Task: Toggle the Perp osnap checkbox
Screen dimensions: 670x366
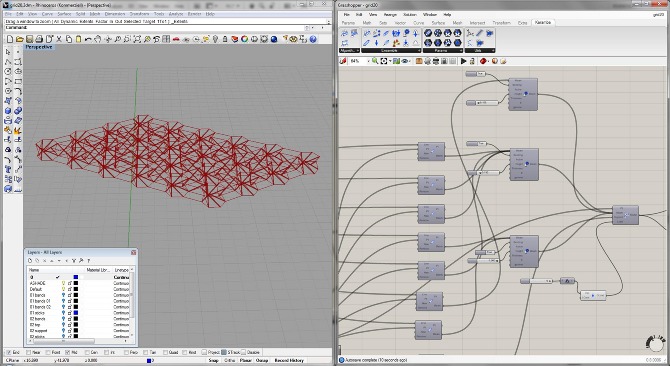Action: coord(126,352)
